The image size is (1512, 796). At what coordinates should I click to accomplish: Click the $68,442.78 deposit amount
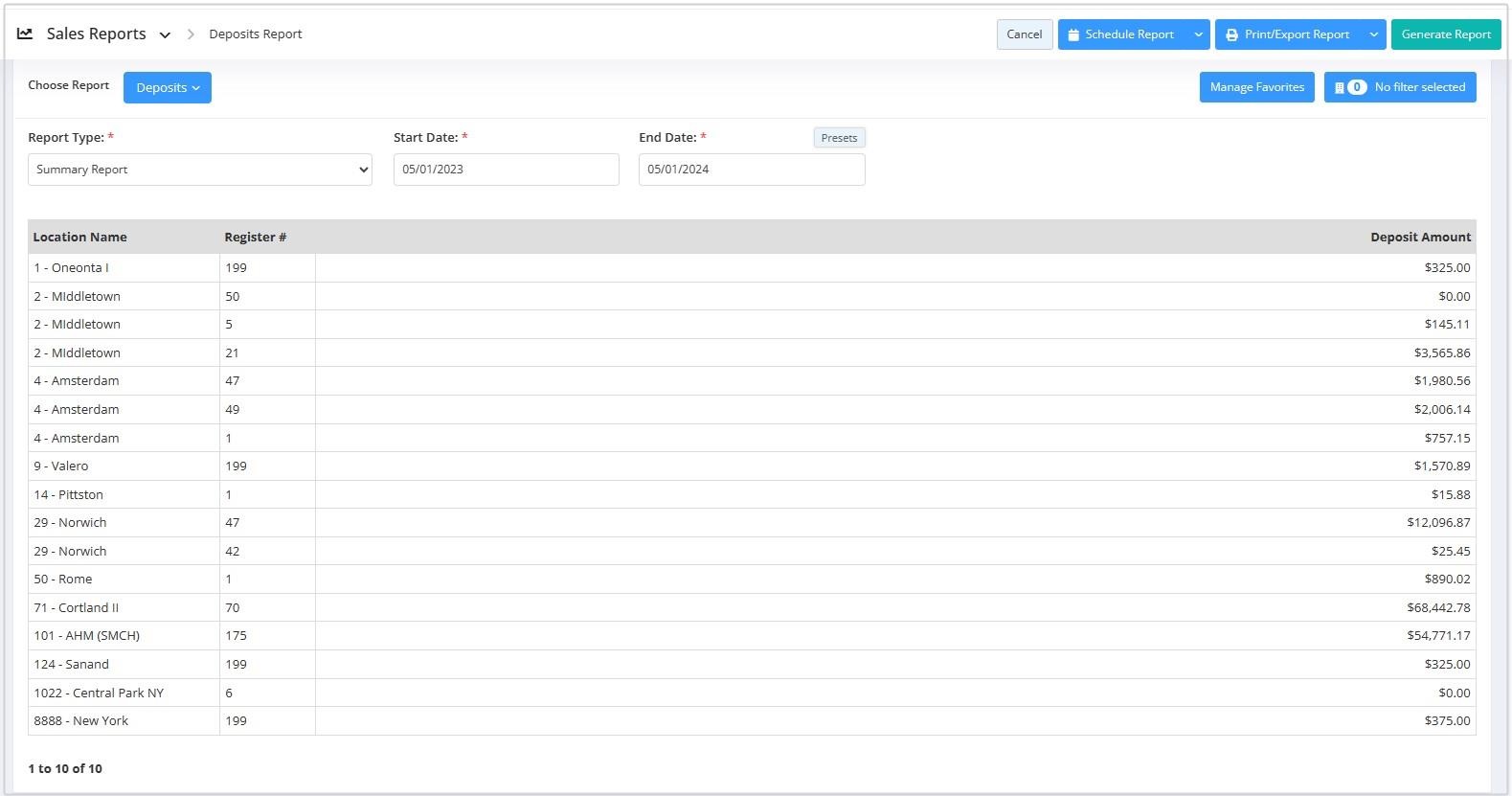tap(1438, 607)
